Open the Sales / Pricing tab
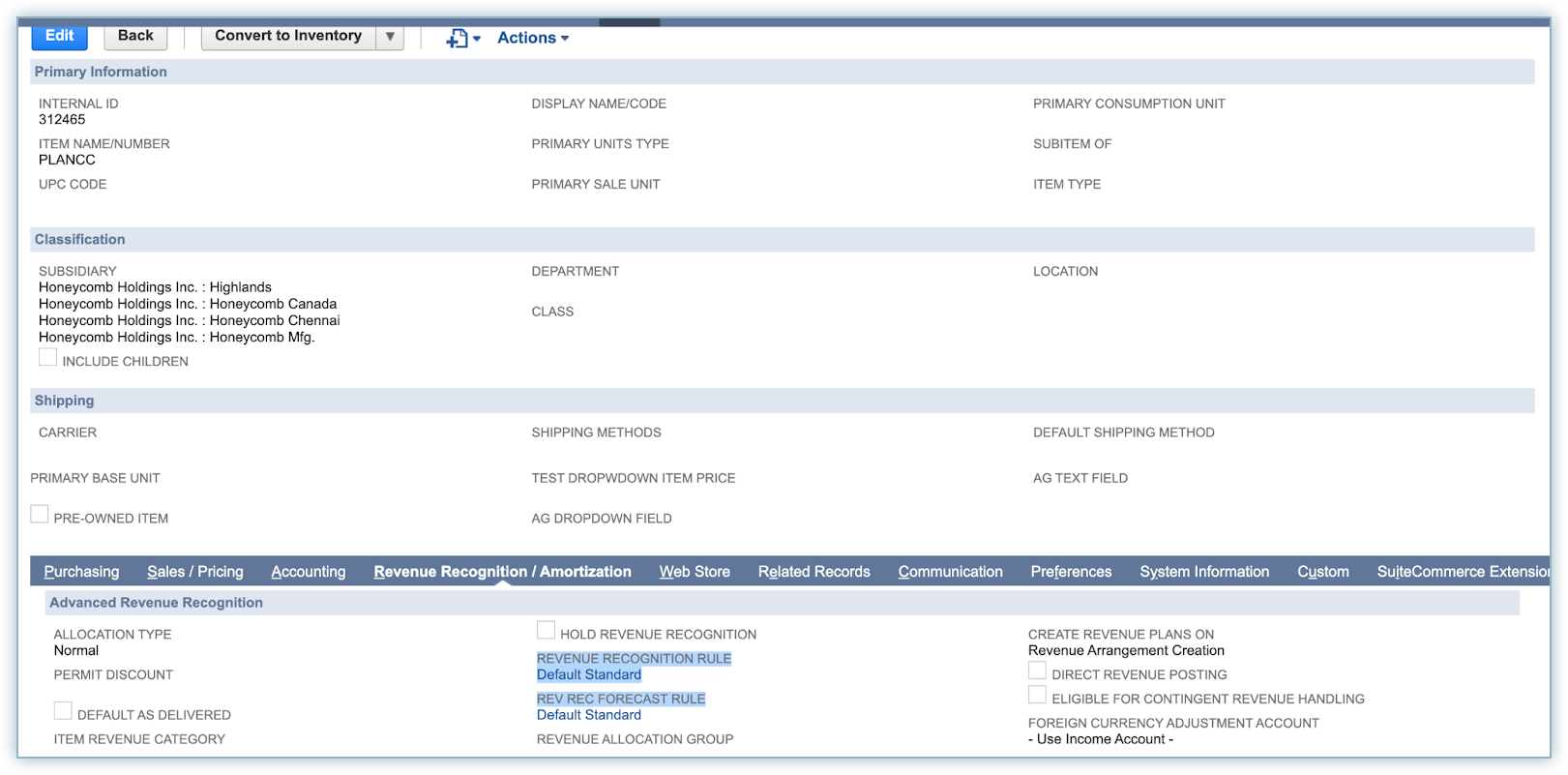Screen dimensions: 1568x775 pyautogui.click(x=194, y=572)
